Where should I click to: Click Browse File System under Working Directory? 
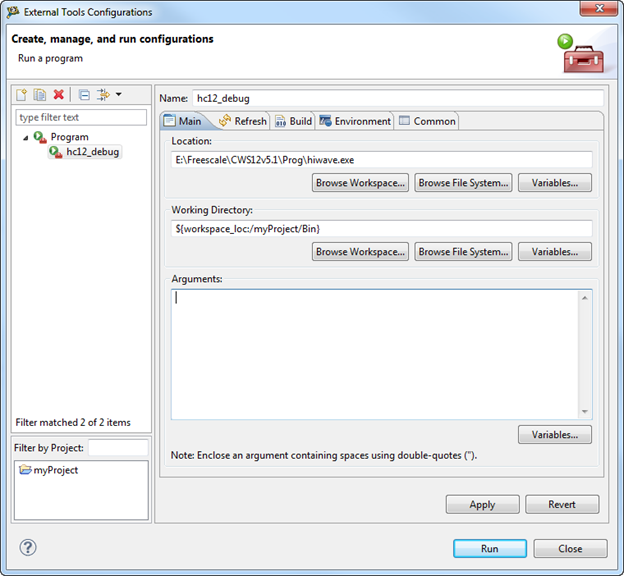[463, 252]
